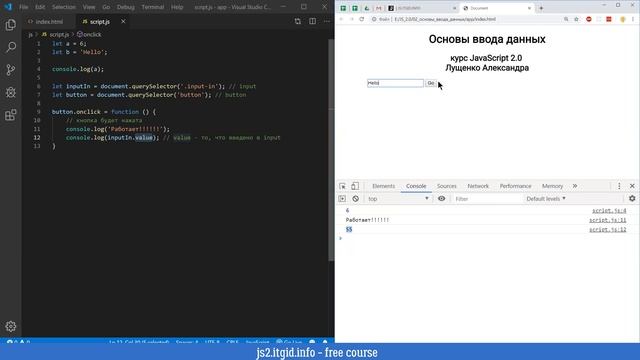Viewport: 640px width, 360px height.
Task: Switch to the Document browser tab
Action: (496, 8)
